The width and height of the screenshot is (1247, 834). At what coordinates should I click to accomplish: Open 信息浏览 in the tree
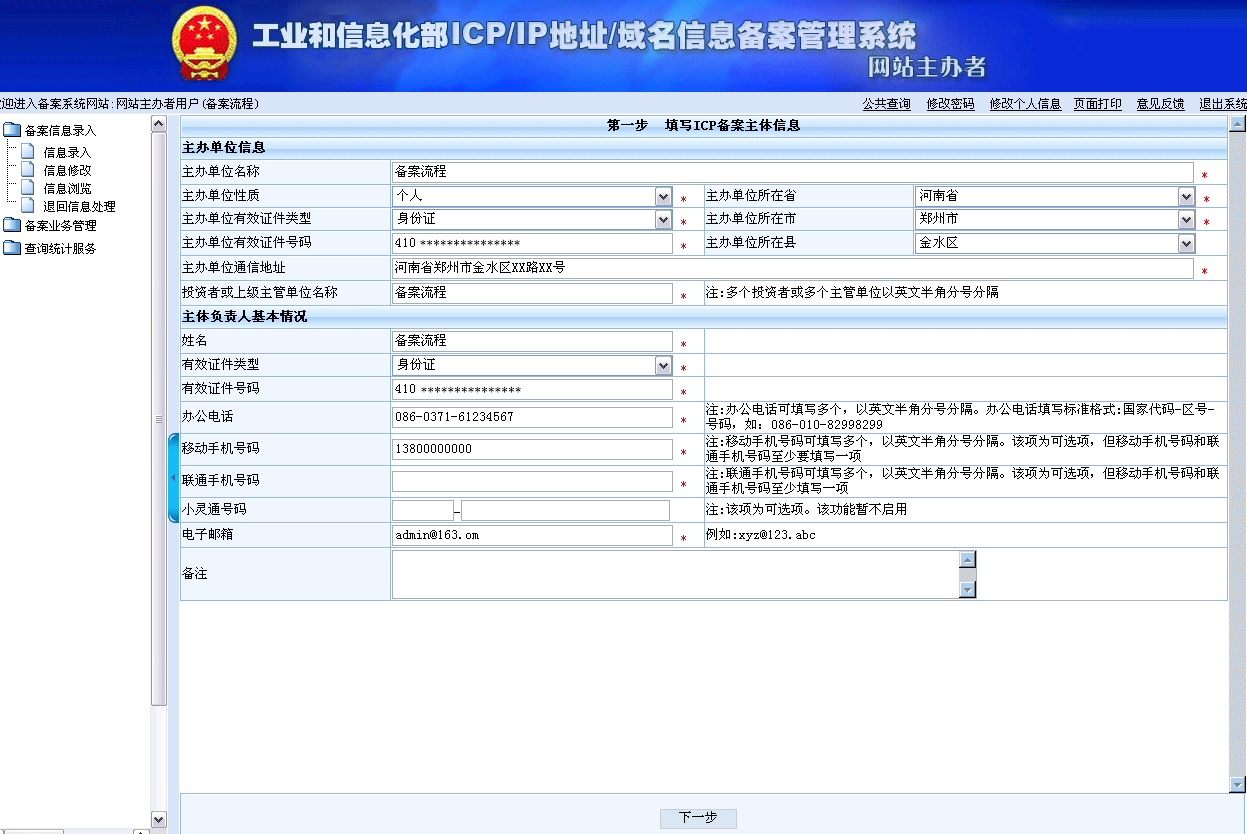coord(67,189)
